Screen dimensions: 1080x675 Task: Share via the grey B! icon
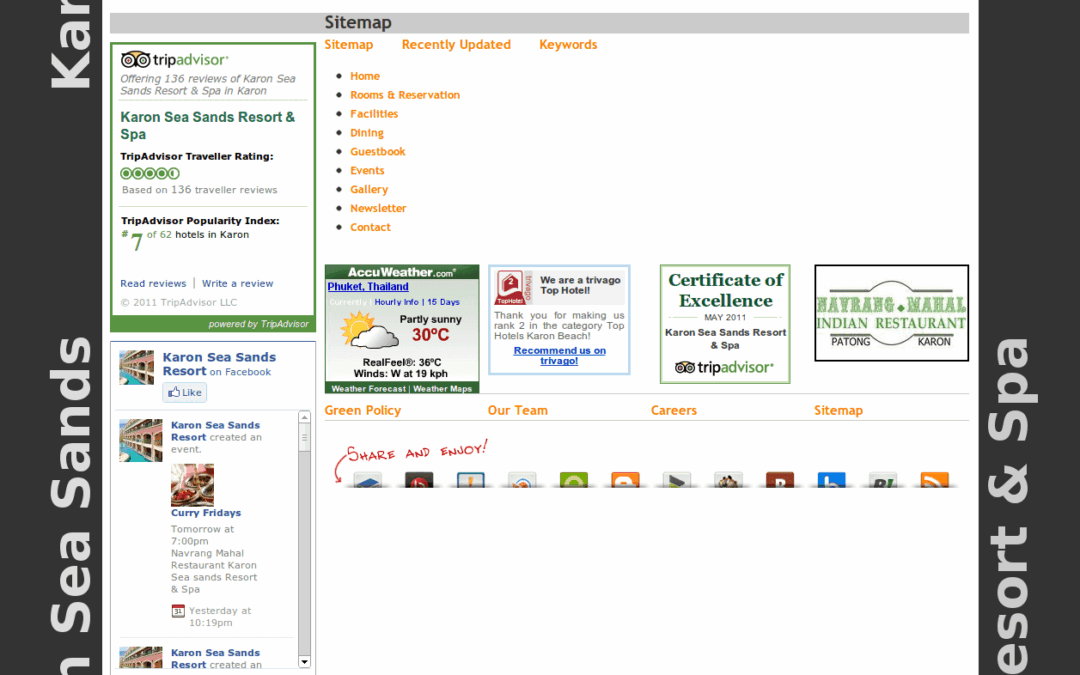(x=883, y=480)
